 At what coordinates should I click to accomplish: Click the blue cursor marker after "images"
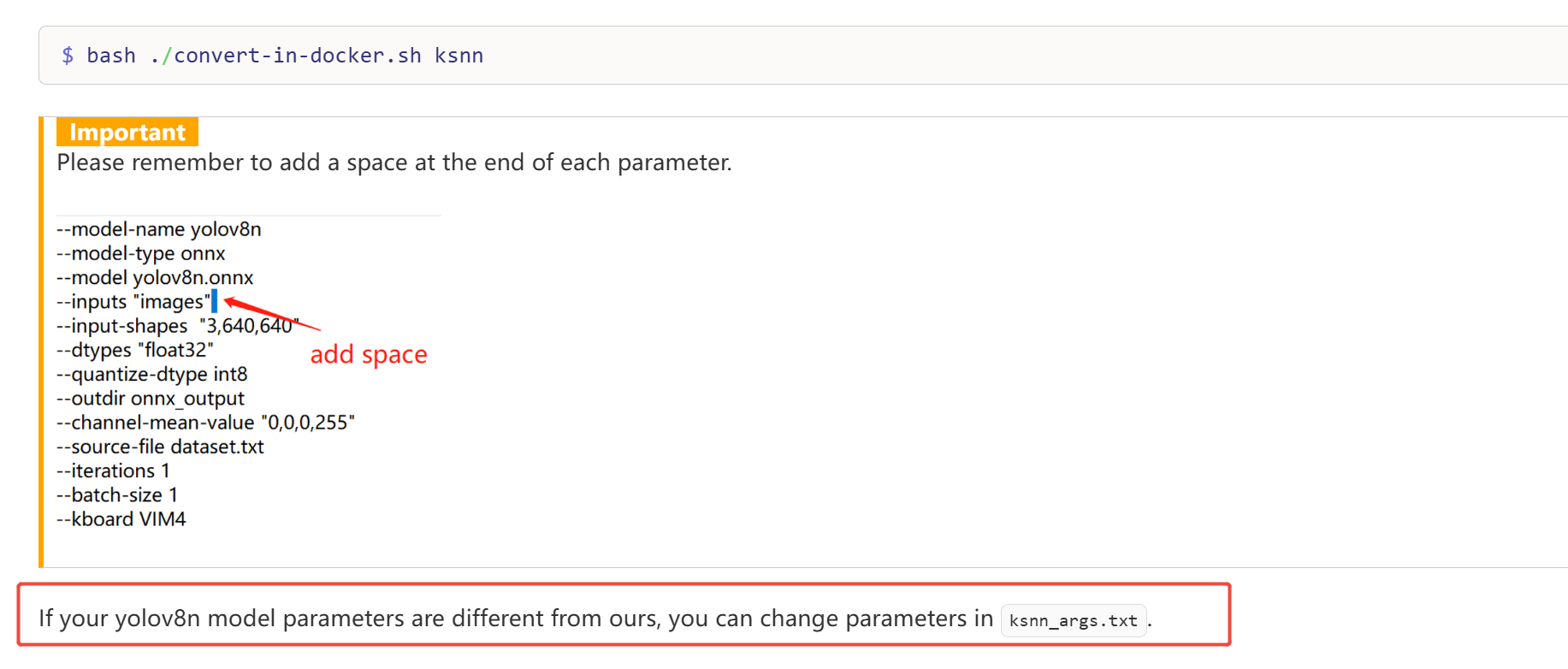214,301
